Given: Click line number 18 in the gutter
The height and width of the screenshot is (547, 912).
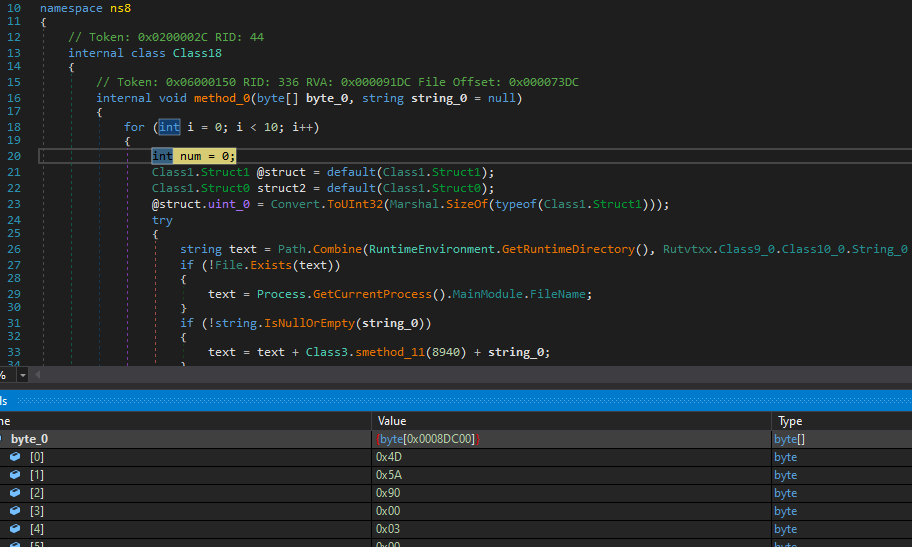Looking at the screenshot, I should tap(13, 127).
